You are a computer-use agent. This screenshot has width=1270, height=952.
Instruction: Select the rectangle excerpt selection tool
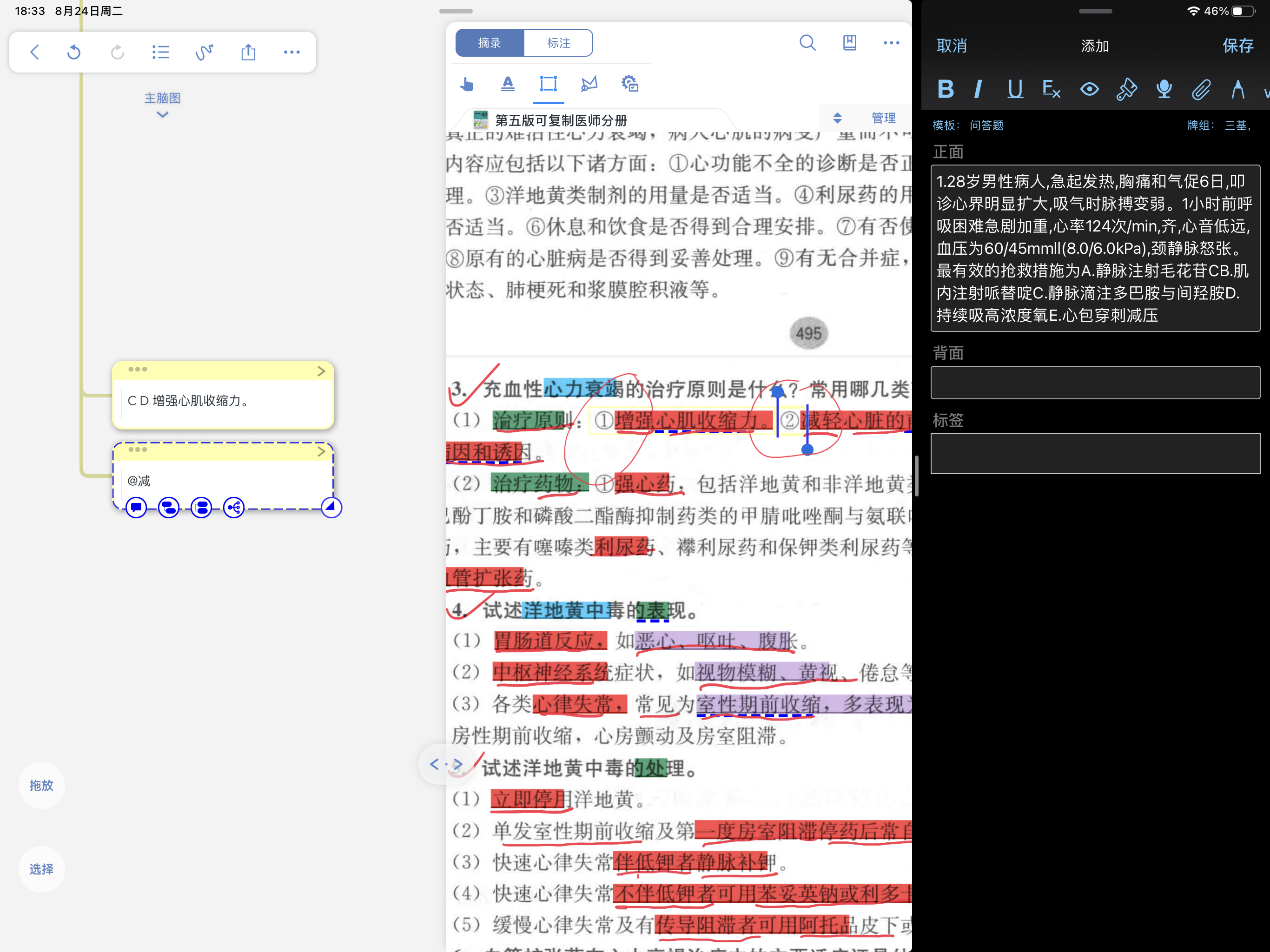coord(549,85)
